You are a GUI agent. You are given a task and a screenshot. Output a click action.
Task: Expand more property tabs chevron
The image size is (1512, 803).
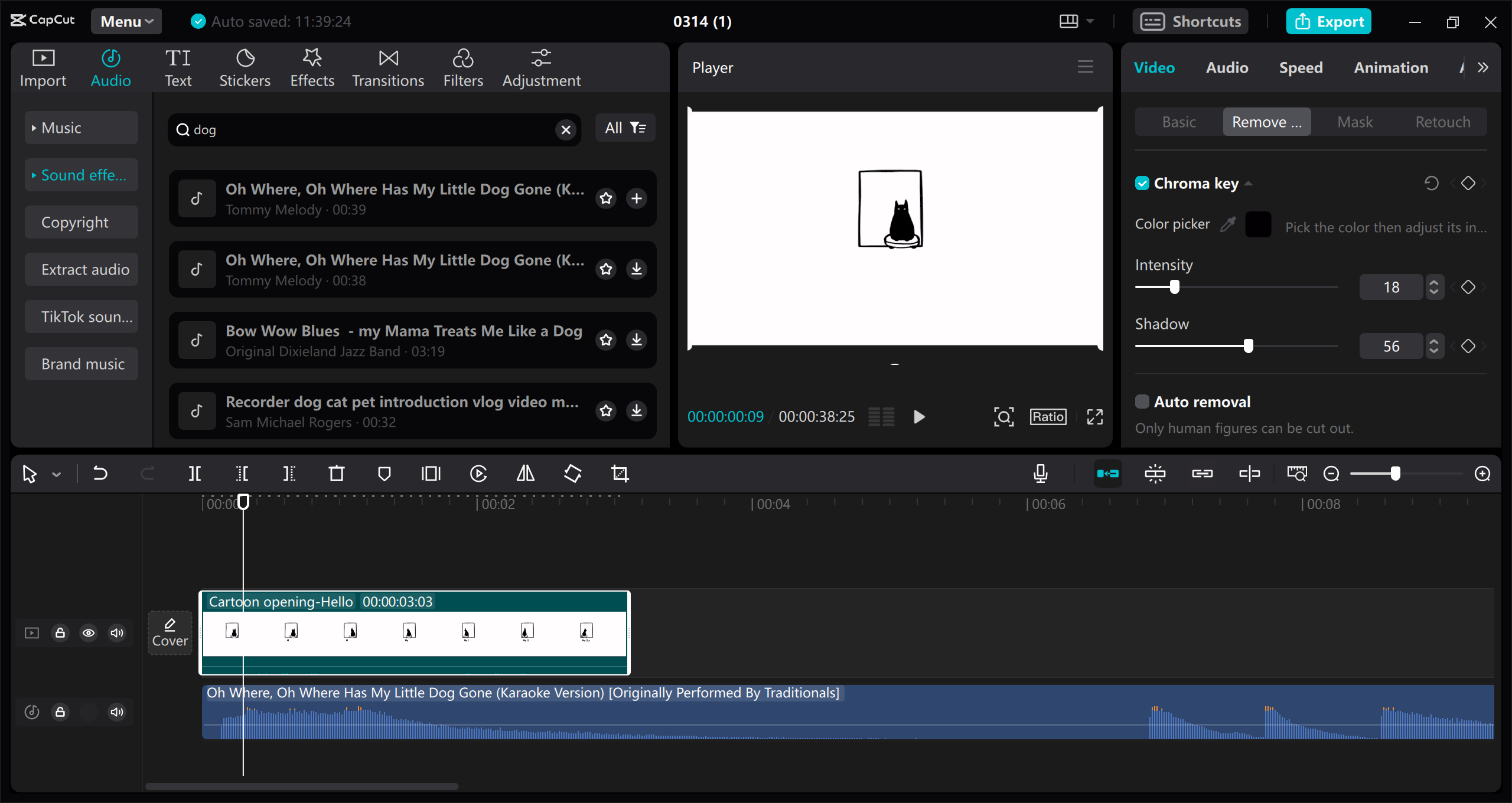(1483, 68)
